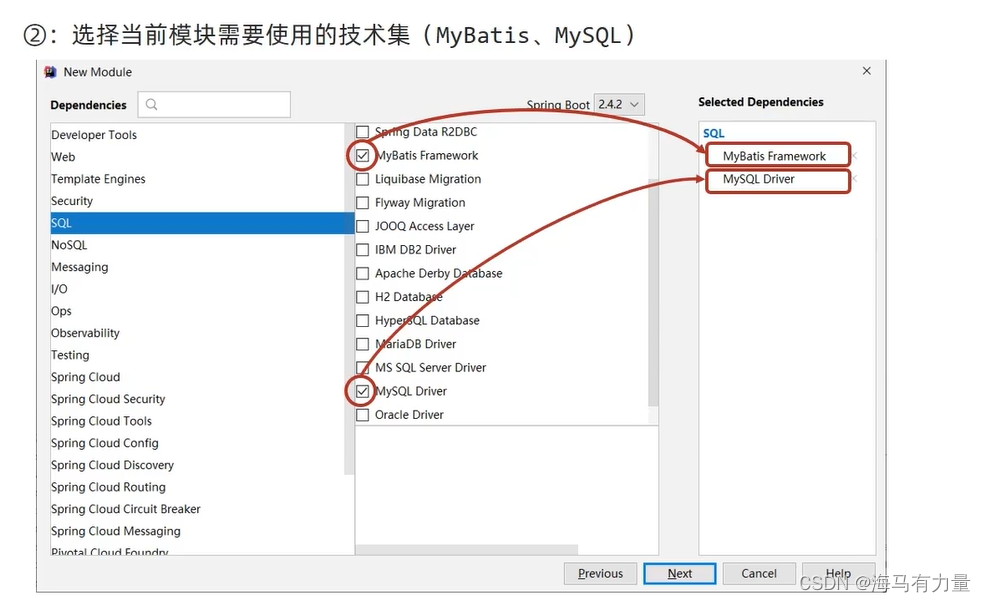Choose the Spring Cloud category

tap(197, 377)
